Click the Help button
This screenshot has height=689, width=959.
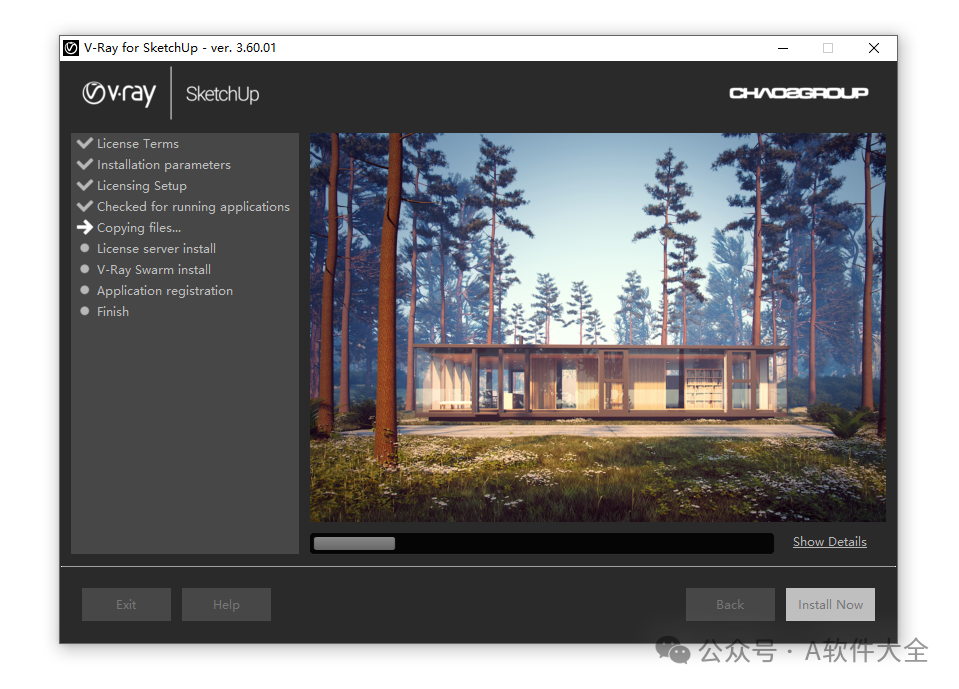pyautogui.click(x=226, y=605)
